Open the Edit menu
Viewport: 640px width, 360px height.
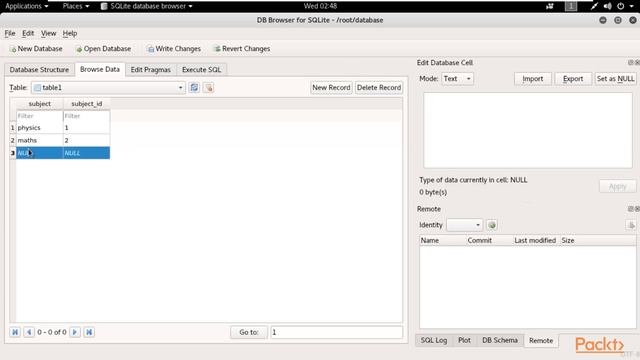28,33
